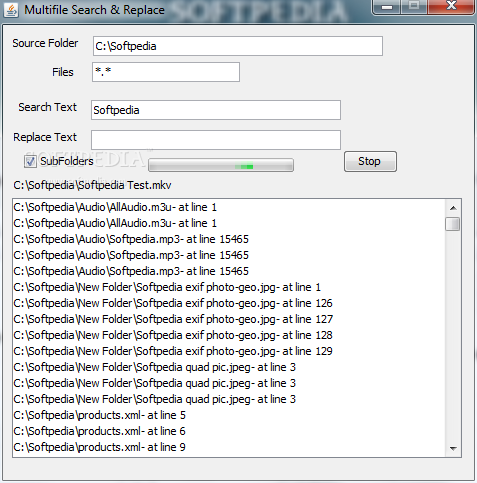Viewport: 477px width, 483px height.
Task: Close the Multifile Search & Replace window
Action: point(451,7)
